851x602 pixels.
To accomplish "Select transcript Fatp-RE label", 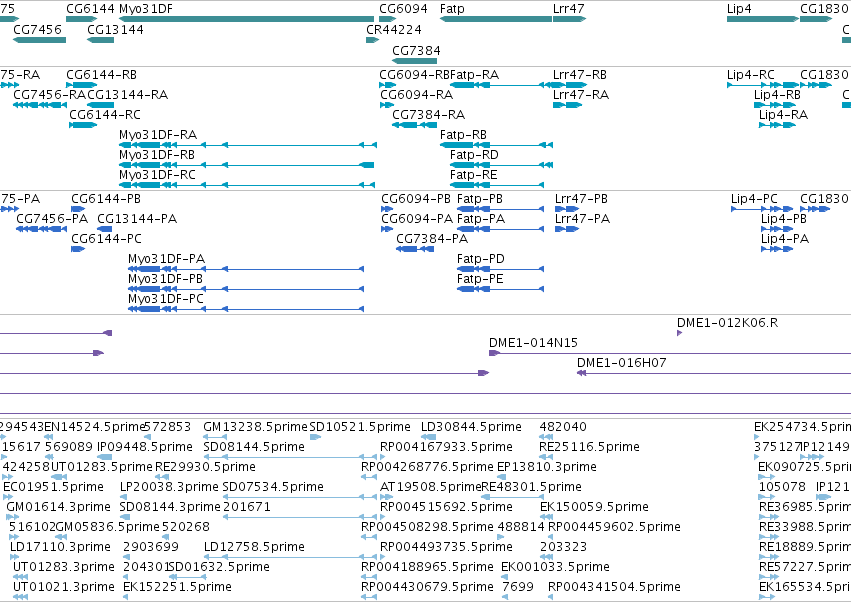I will (x=473, y=175).
